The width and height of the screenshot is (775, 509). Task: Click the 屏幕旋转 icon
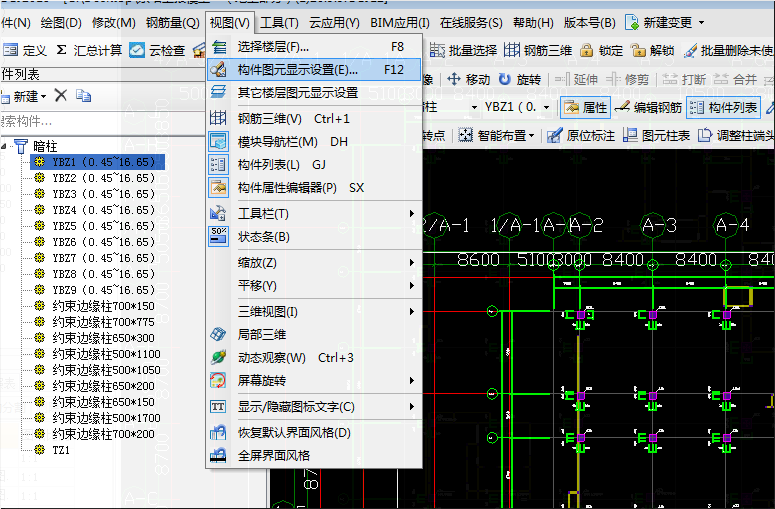pyautogui.click(x=218, y=381)
